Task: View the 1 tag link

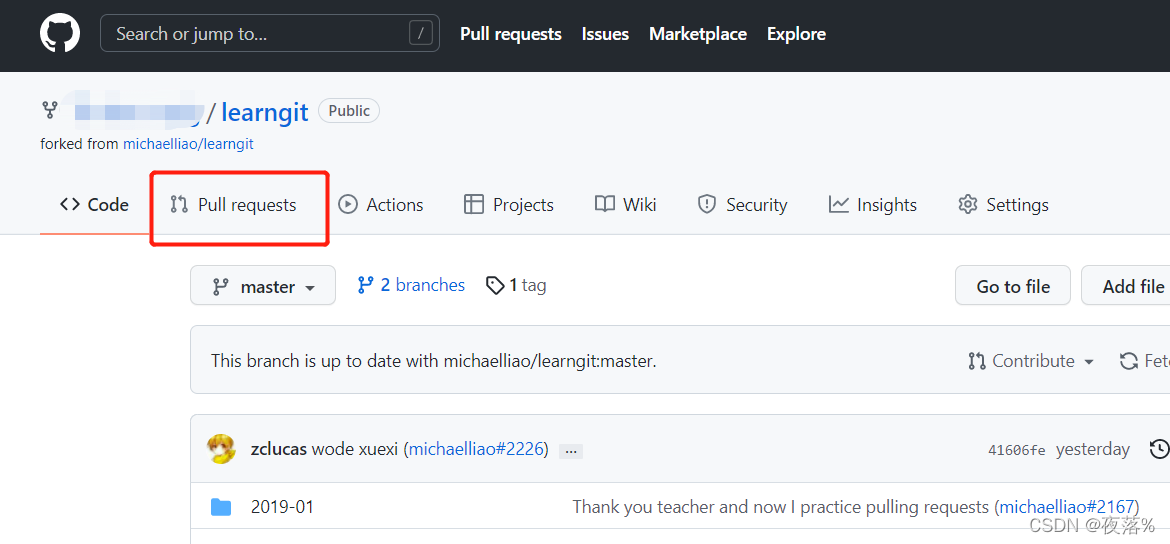Action: point(516,285)
